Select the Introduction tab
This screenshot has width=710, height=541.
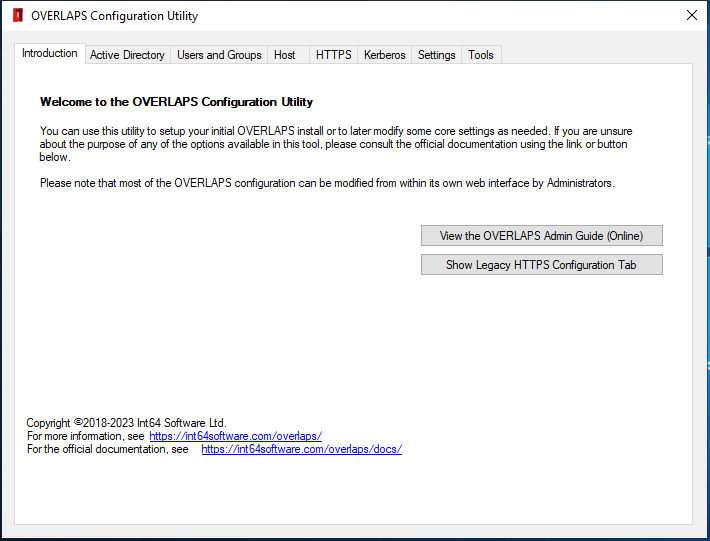click(x=50, y=53)
